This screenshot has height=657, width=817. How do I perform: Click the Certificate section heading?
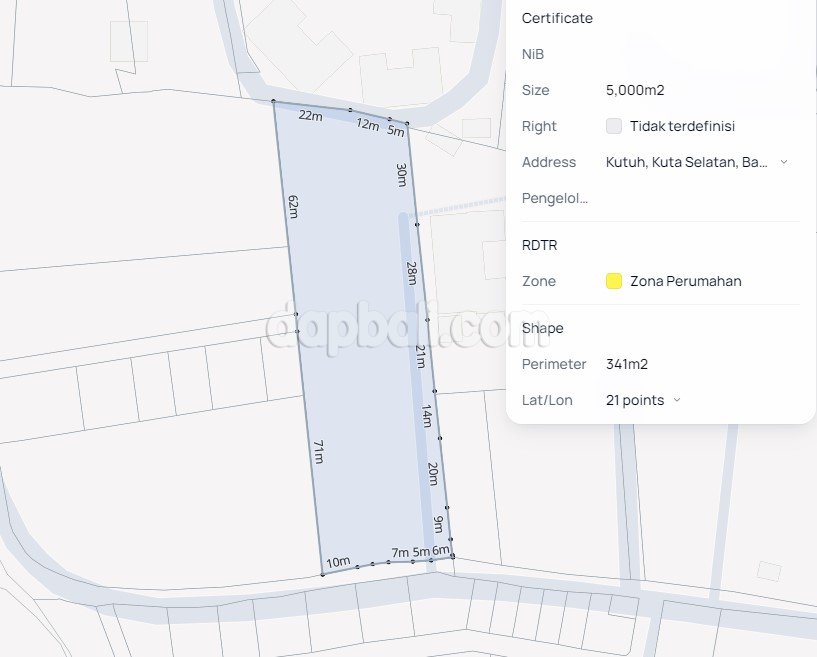(x=557, y=18)
